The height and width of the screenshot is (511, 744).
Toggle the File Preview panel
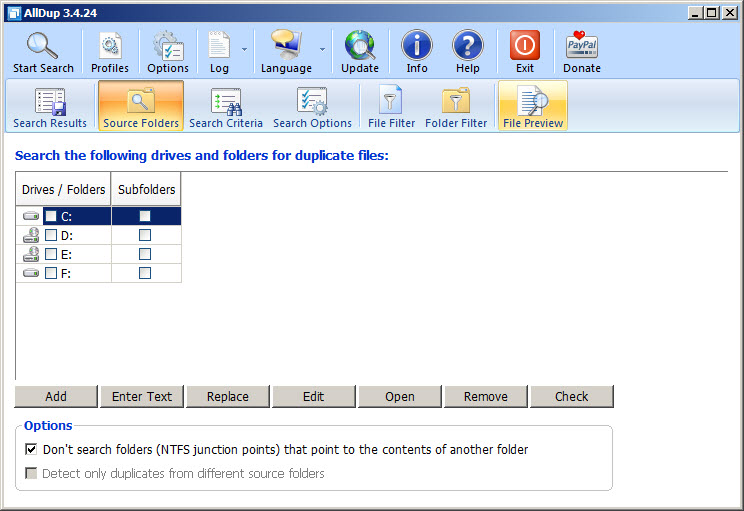pyautogui.click(x=533, y=106)
